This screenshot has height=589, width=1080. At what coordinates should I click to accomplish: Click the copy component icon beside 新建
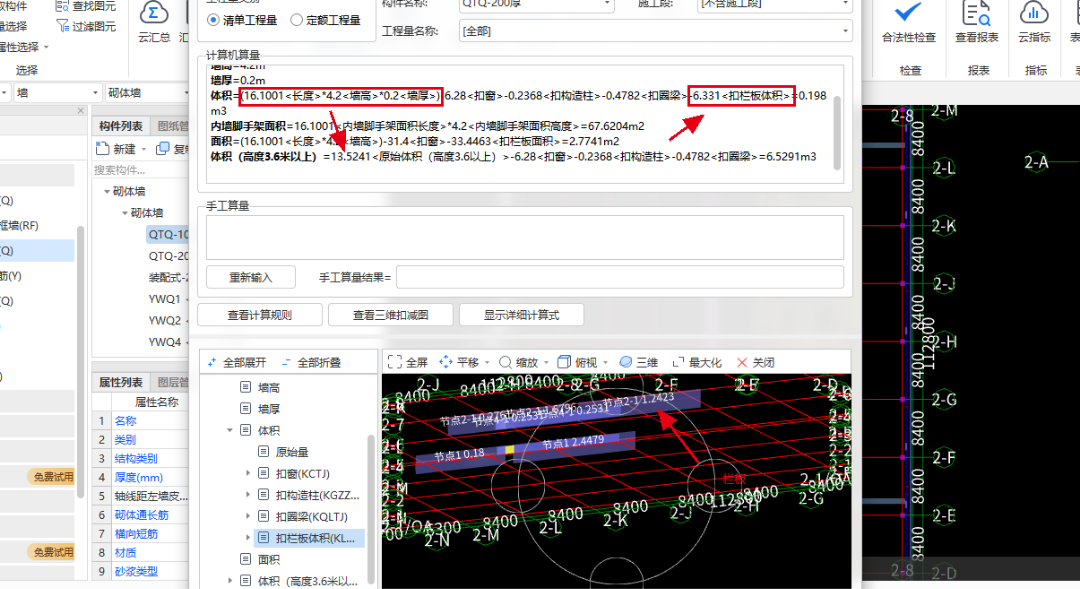163,148
